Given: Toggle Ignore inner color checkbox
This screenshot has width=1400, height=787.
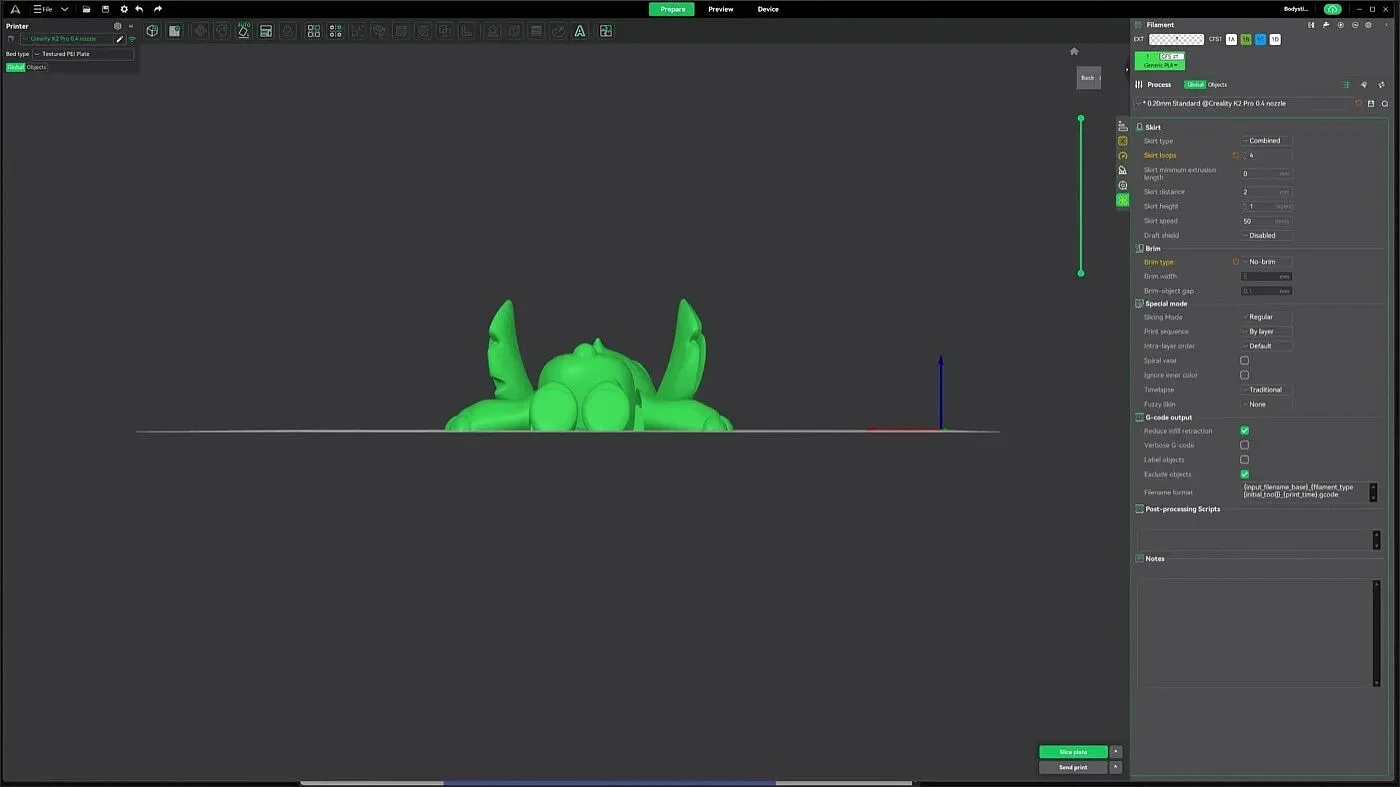Looking at the screenshot, I should tap(1244, 375).
